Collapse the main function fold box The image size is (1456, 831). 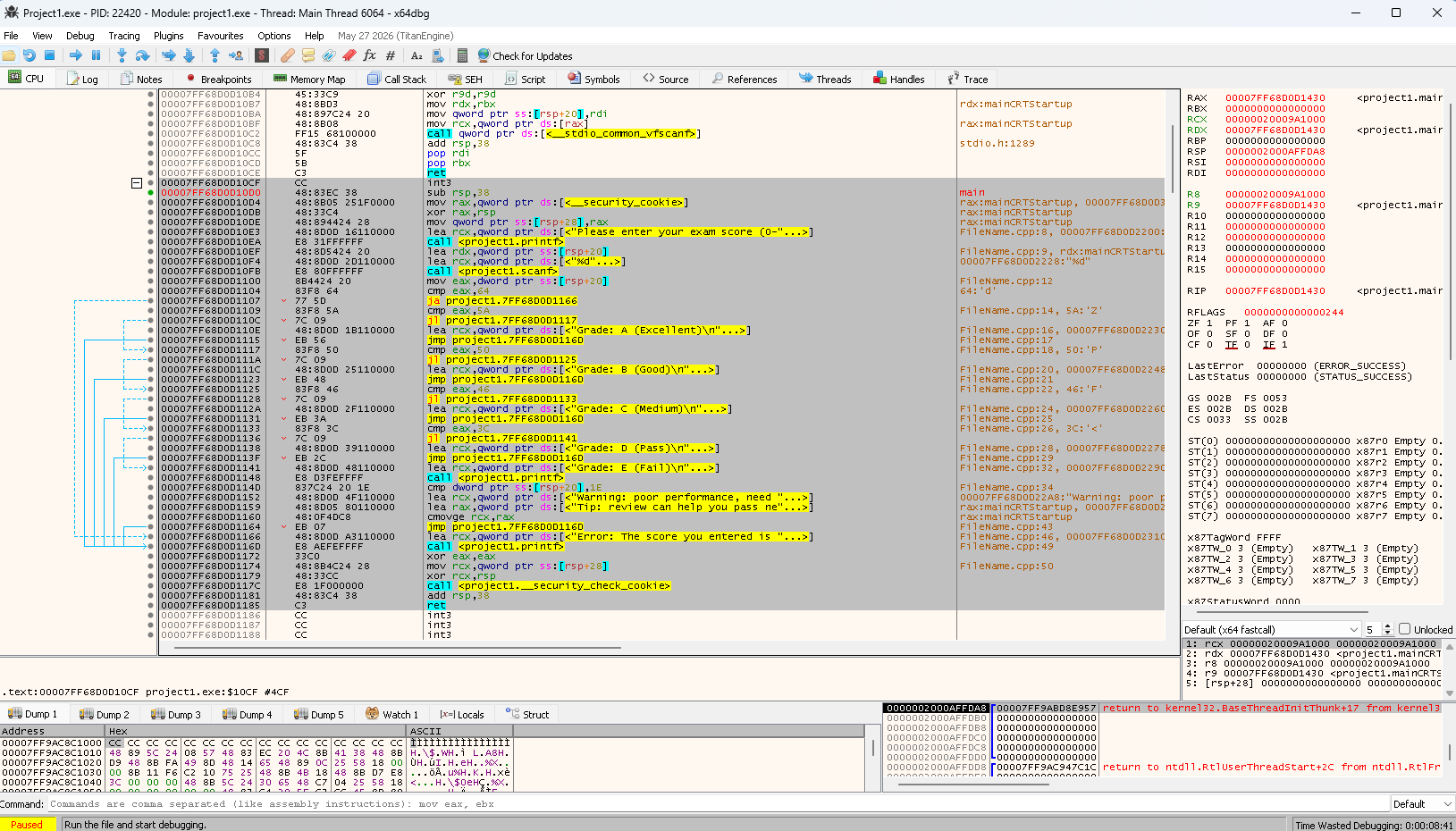(137, 182)
